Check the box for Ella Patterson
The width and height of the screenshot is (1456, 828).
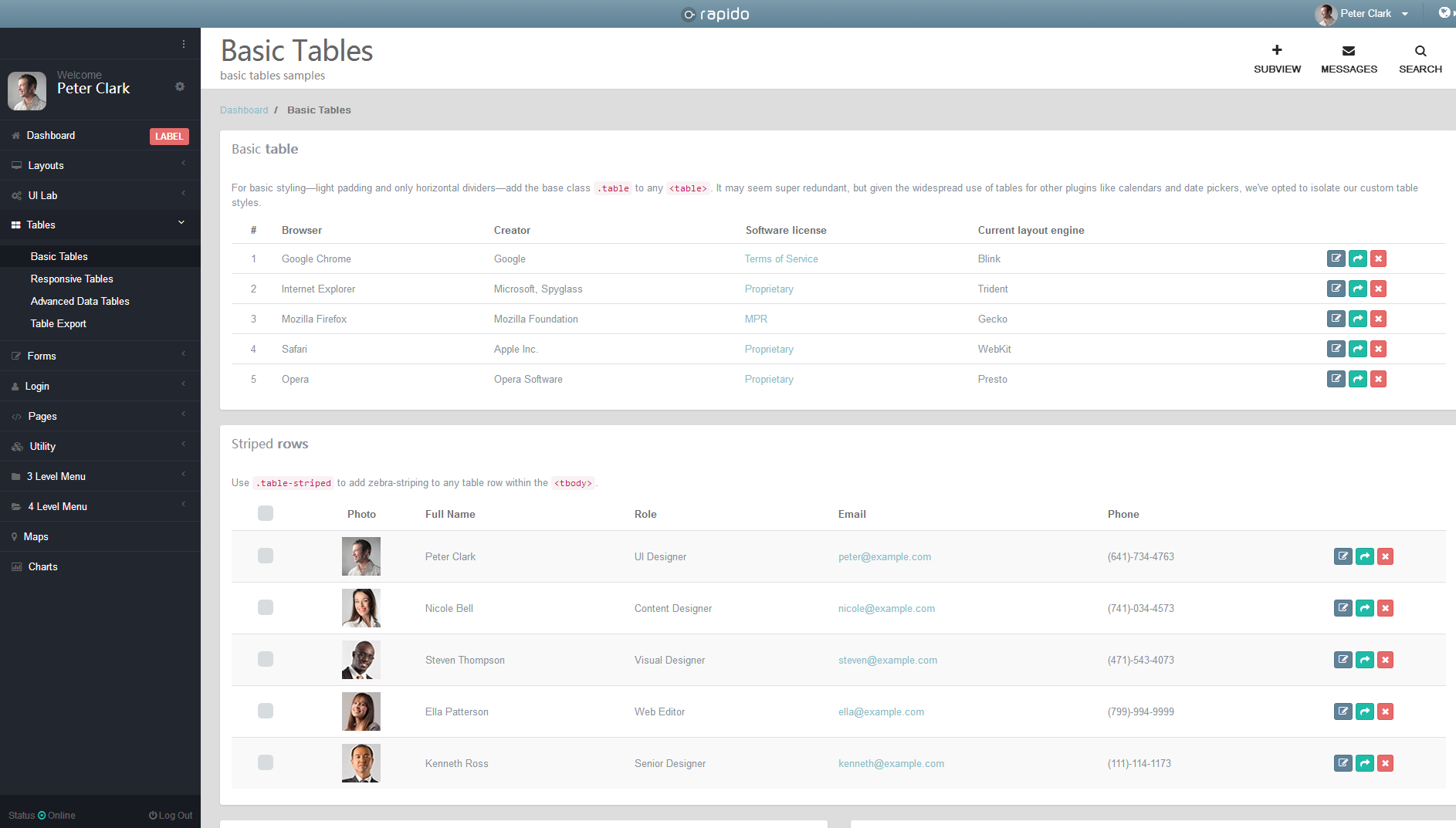click(x=266, y=711)
